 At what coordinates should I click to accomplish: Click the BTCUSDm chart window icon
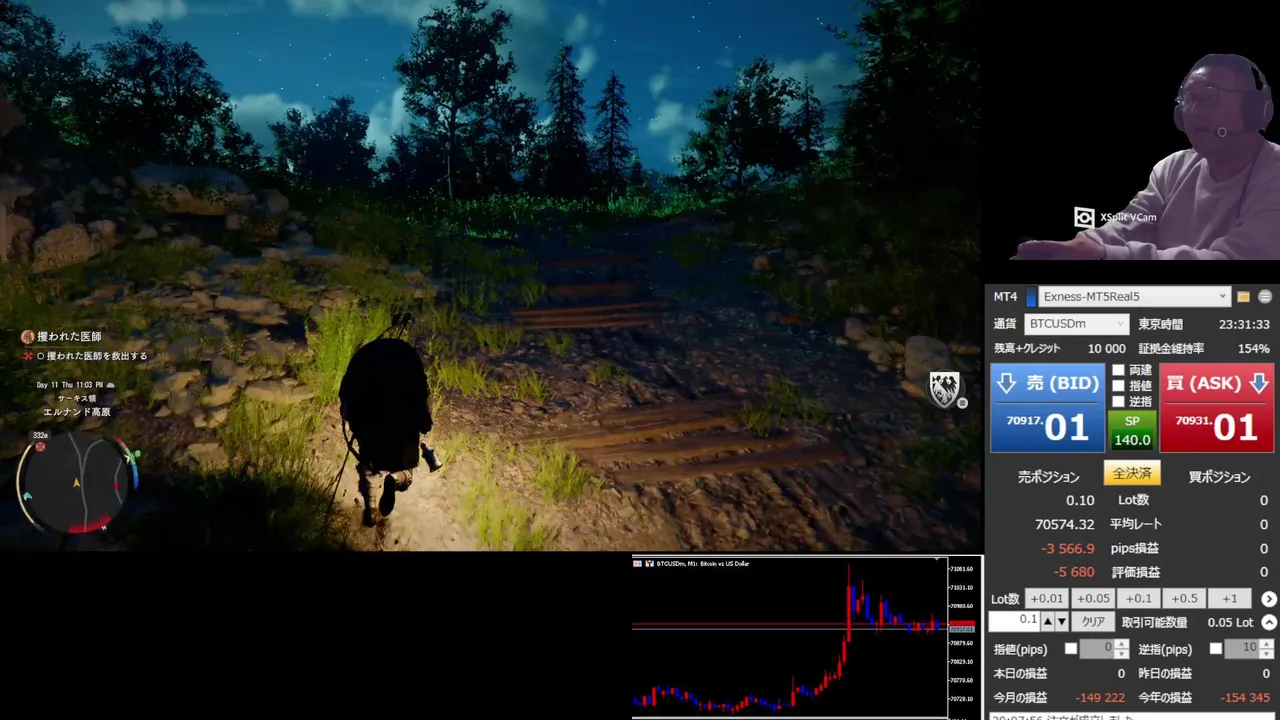637,564
